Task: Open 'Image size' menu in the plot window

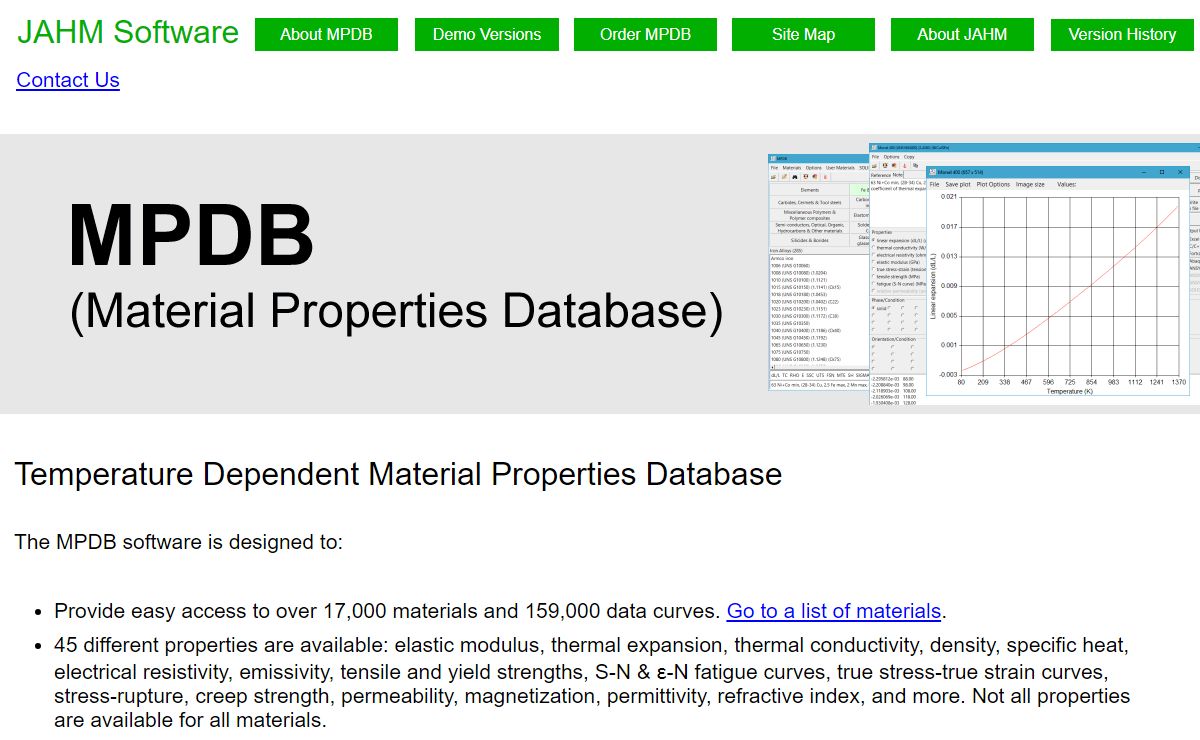Action: 1030,184
